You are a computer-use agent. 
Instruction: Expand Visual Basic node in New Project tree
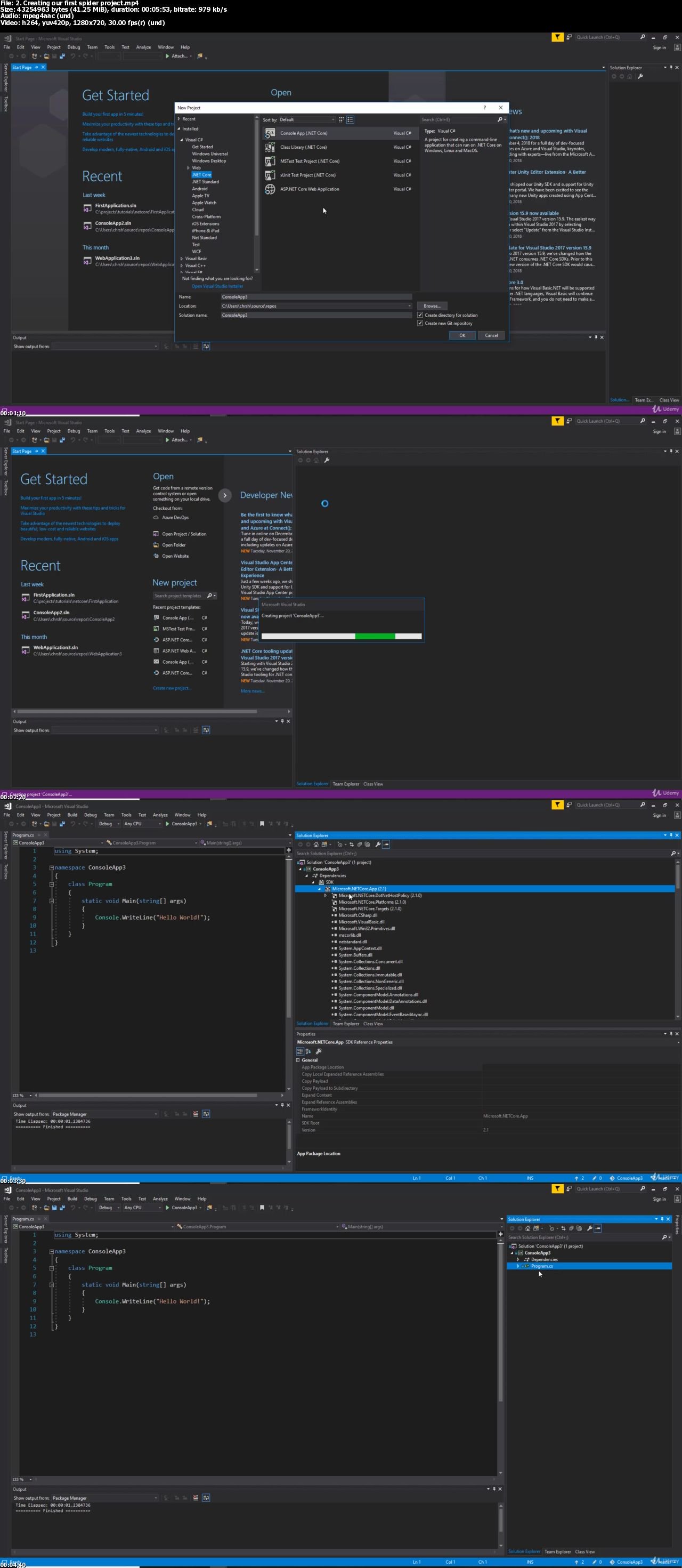coord(181,259)
